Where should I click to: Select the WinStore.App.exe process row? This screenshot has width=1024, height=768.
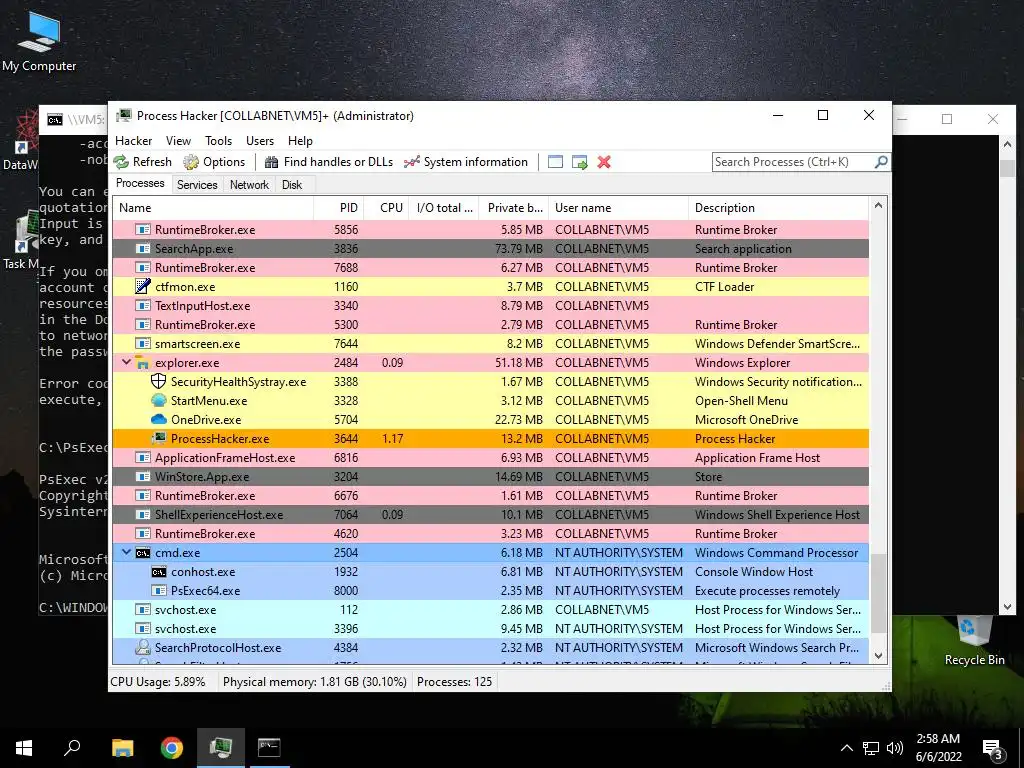point(491,477)
